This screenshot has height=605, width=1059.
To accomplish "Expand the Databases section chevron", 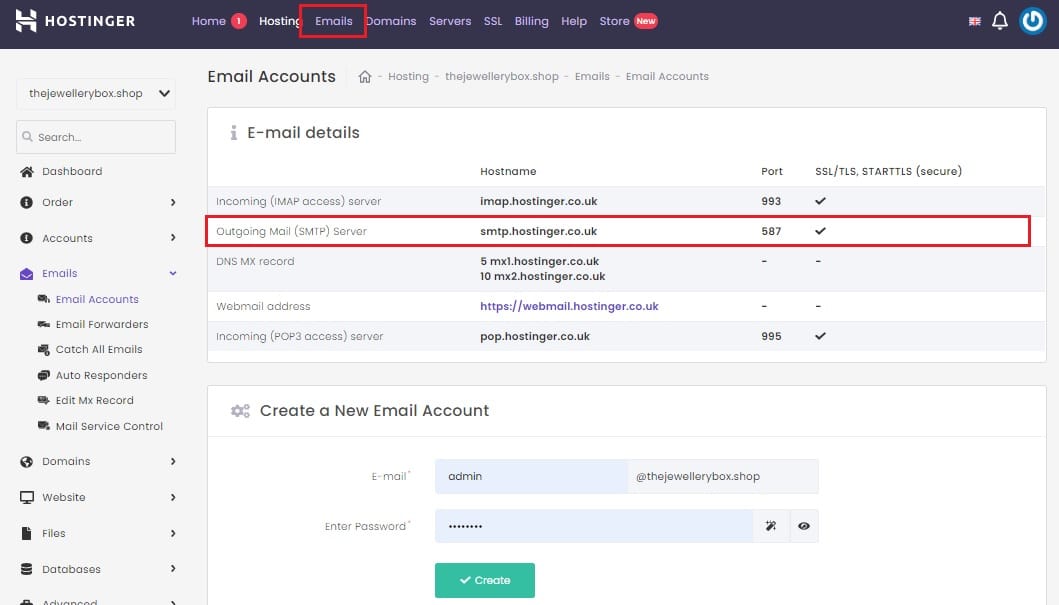I will point(173,569).
